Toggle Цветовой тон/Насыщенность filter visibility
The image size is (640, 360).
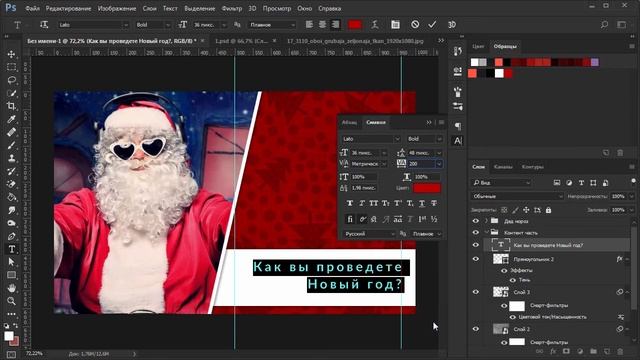coord(513,317)
